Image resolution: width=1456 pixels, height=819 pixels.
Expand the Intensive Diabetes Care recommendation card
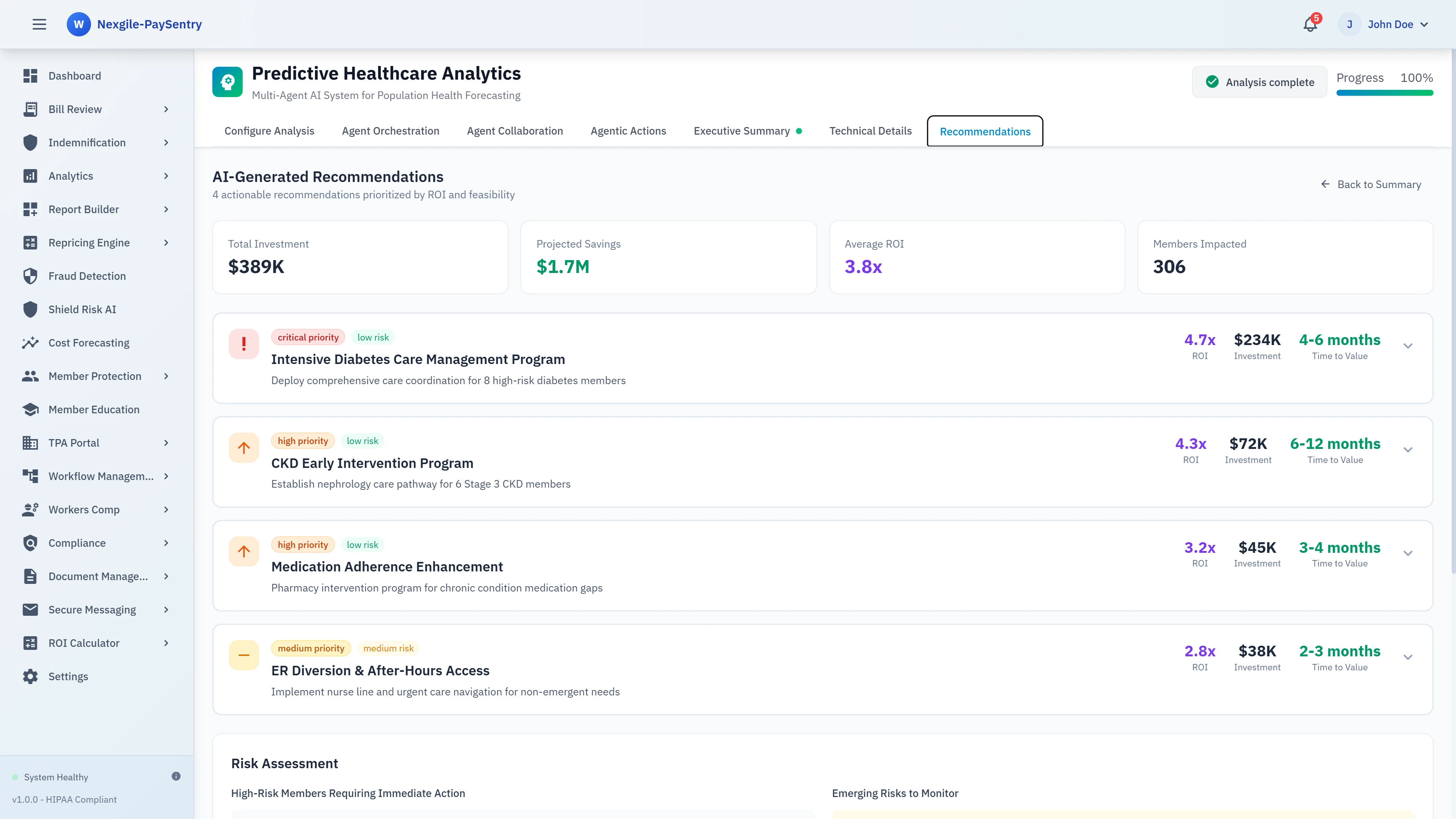click(x=1408, y=346)
